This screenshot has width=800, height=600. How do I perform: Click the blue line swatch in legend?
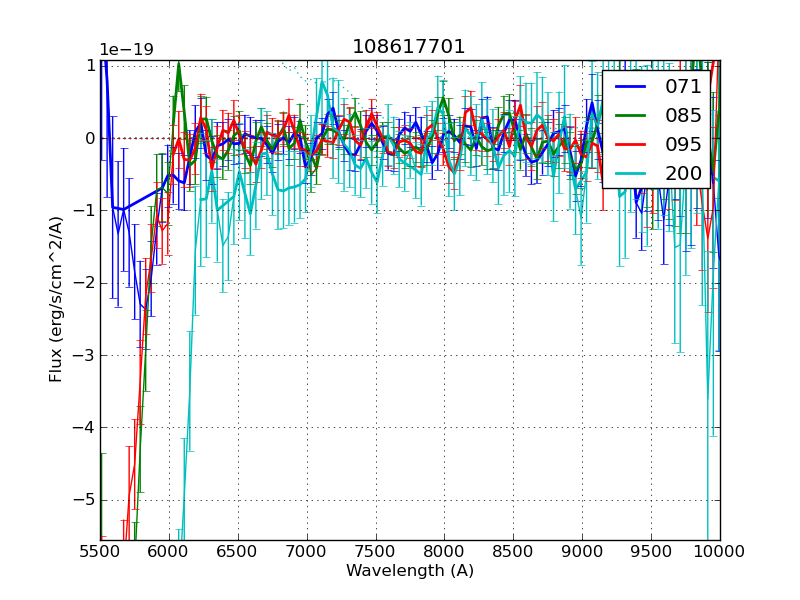coord(632,87)
